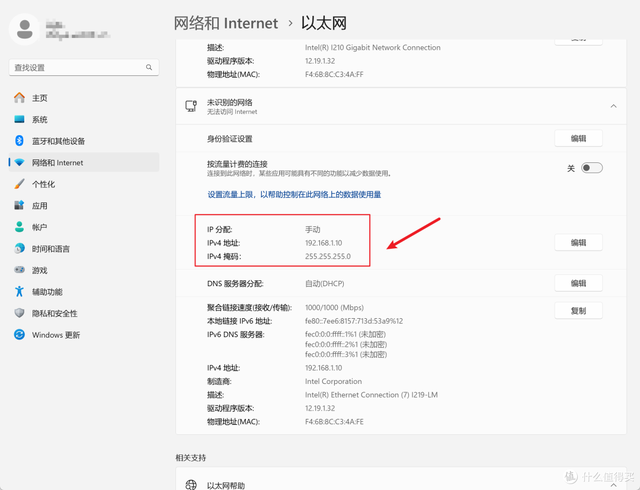The width and height of the screenshot is (640, 490).
Task: Click the Bluetooth and devices icon
Action: [19, 141]
